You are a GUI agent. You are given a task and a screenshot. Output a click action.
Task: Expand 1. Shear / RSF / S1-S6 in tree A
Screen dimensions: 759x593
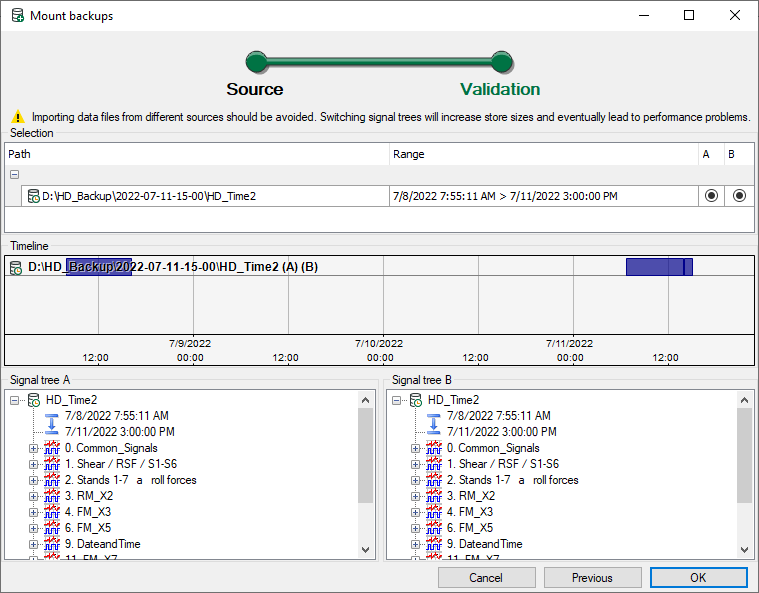coord(33,464)
